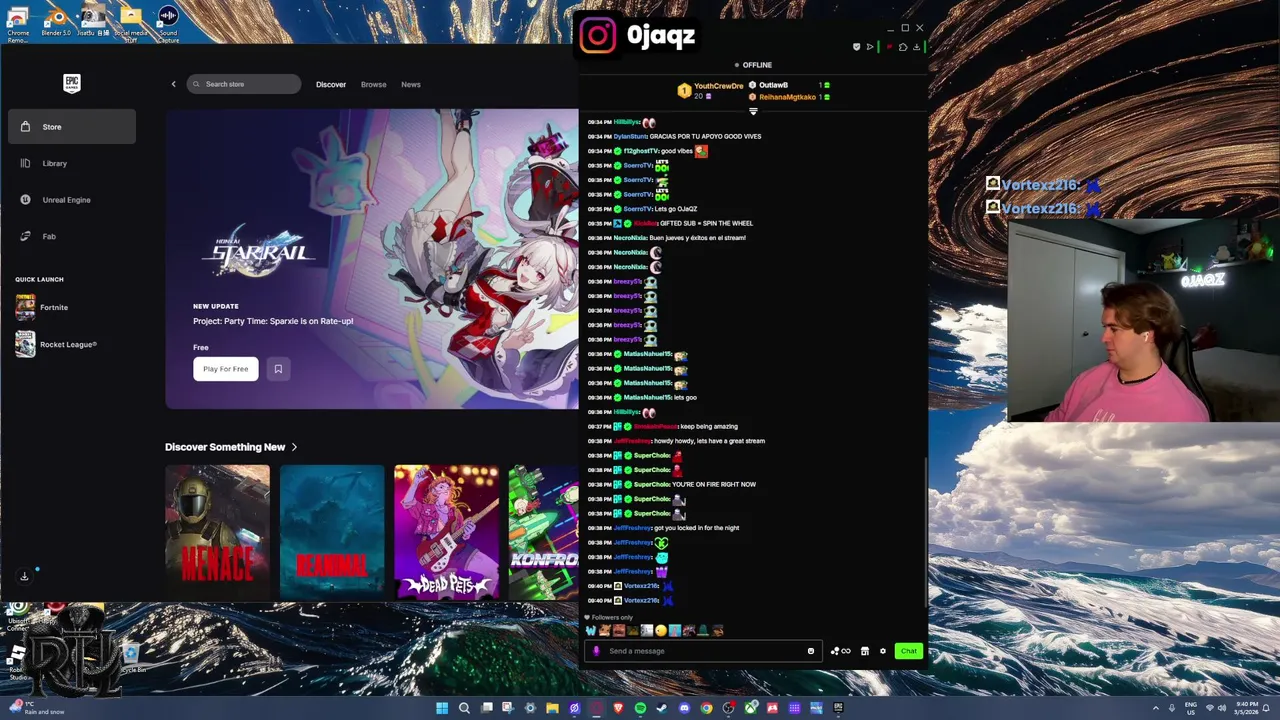The width and height of the screenshot is (1280, 720).
Task: Open Chrome Remote desktop shortcut
Action: 17,25
